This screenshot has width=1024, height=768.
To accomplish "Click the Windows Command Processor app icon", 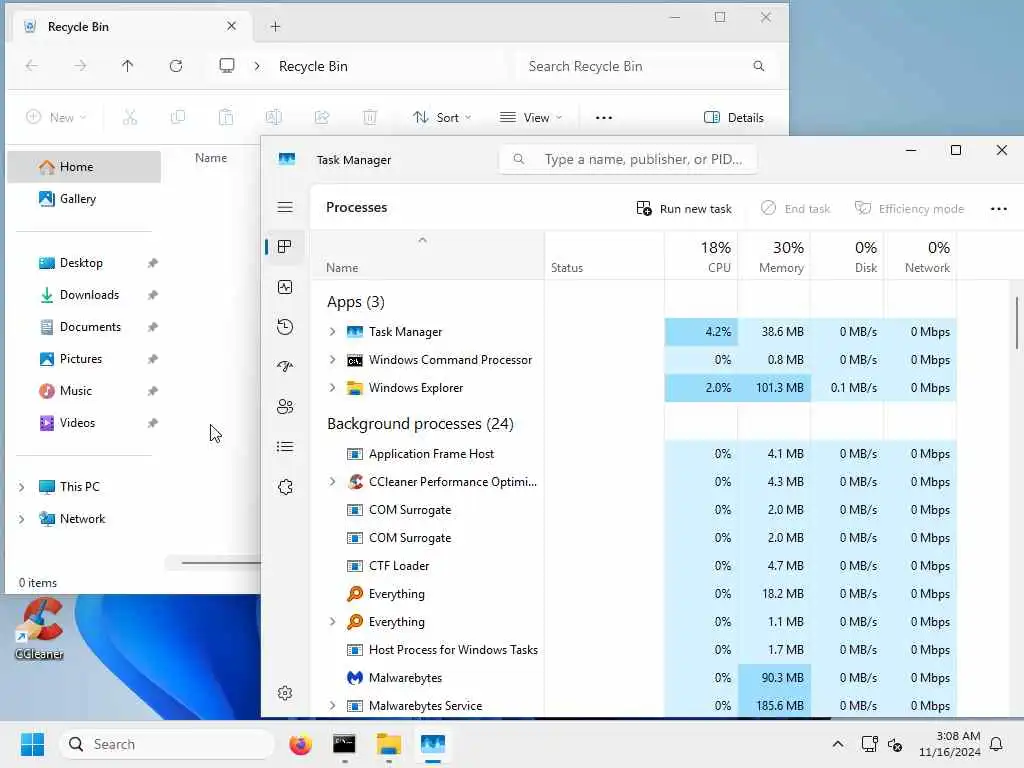I will 355,360.
